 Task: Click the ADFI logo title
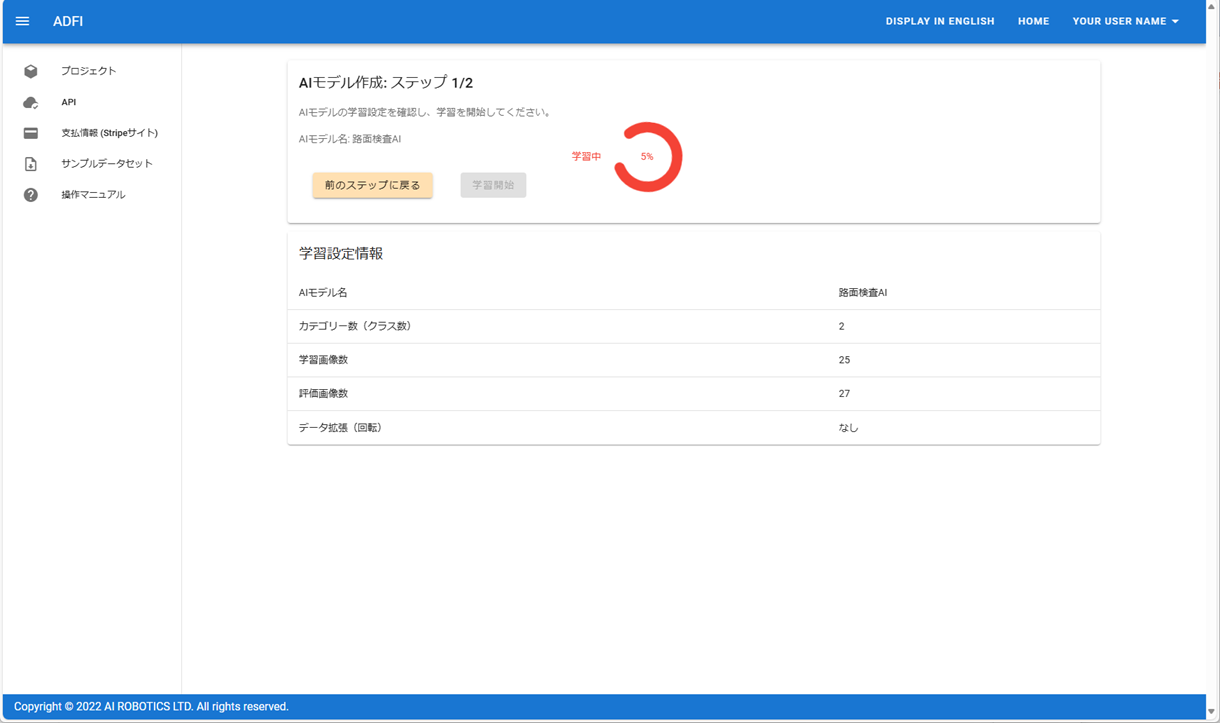tap(68, 21)
